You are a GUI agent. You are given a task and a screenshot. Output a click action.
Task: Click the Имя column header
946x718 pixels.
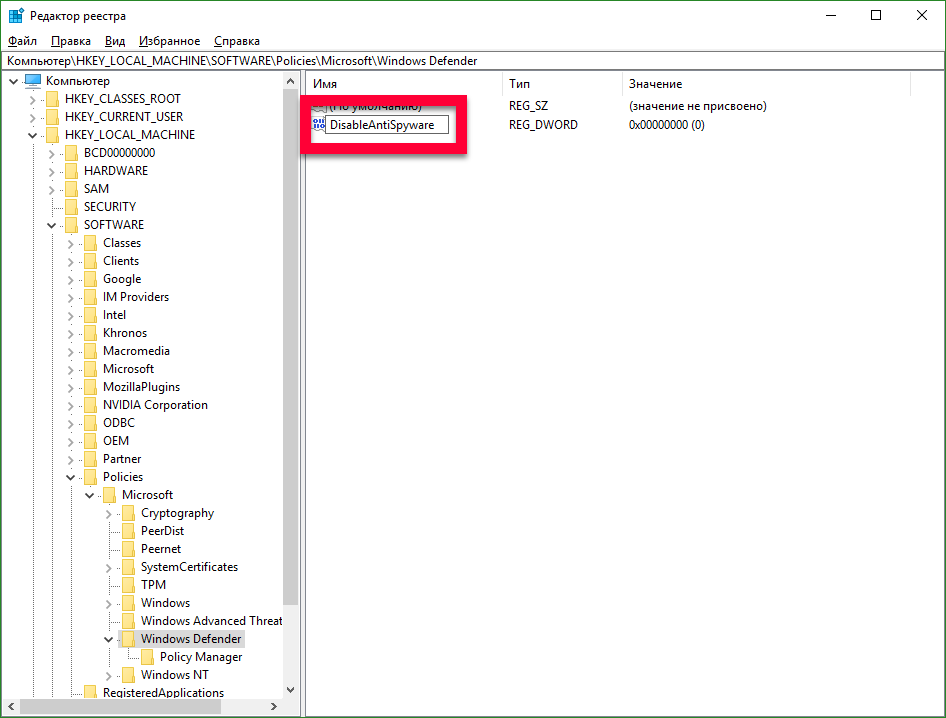(400, 84)
